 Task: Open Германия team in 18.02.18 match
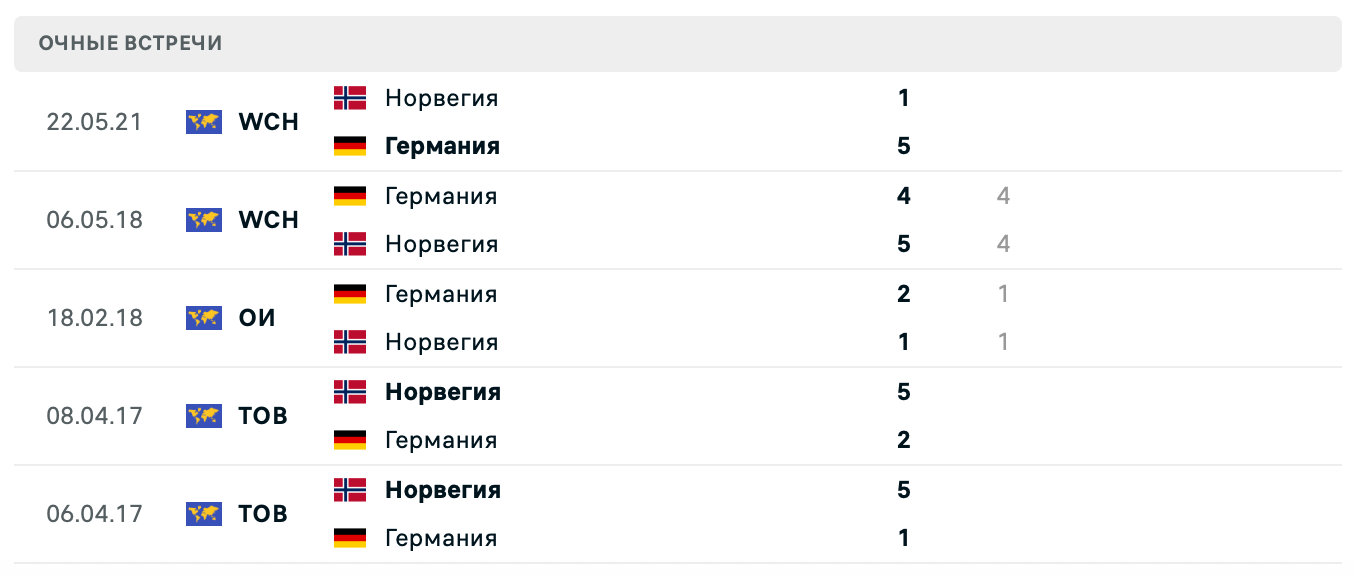[441, 294]
